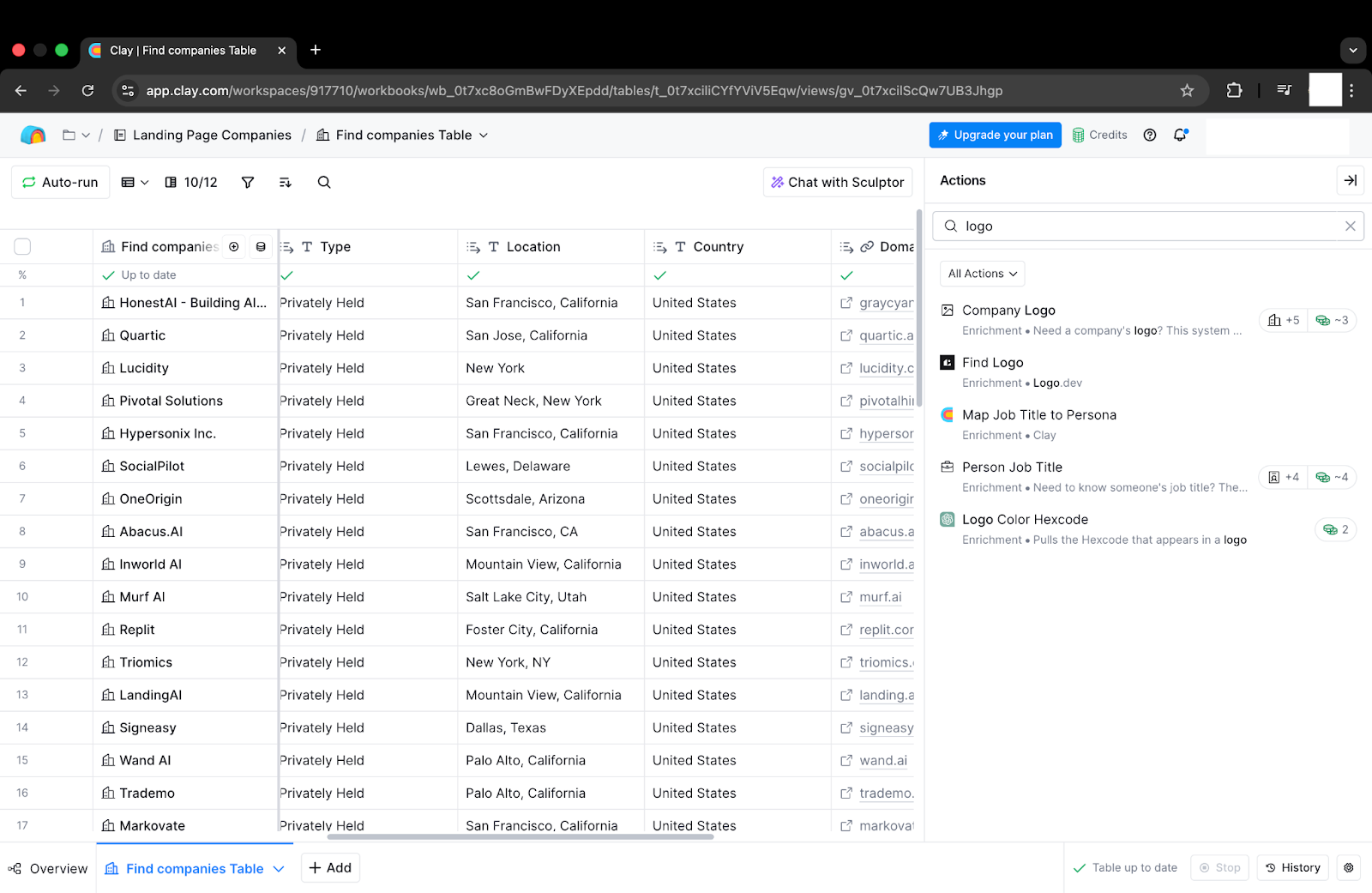Viewport: 1372px width, 893px height.
Task: Focus the Actions search field
Action: [1147, 226]
